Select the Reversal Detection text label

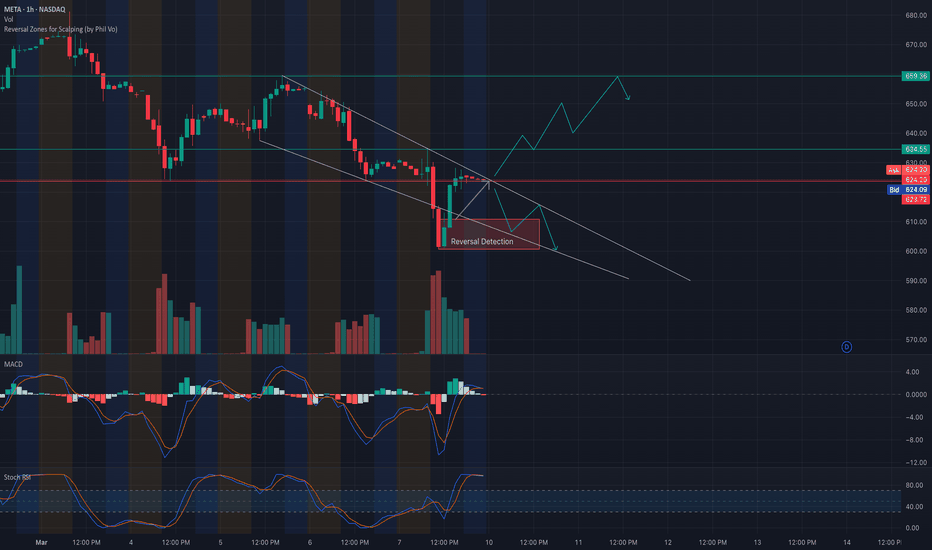click(482, 241)
